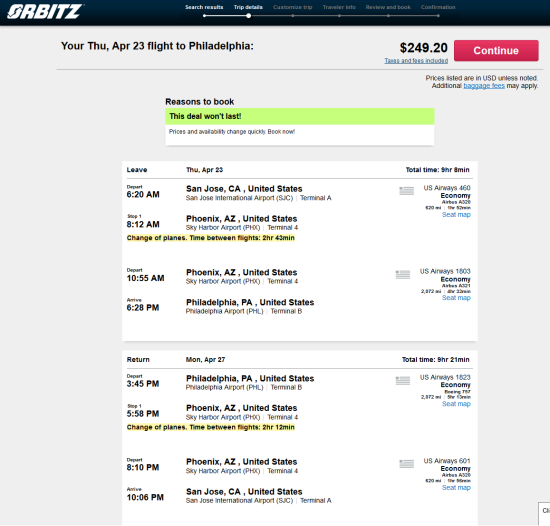The width and height of the screenshot is (550, 526).
Task: Click the US Airways 1803 airline flag icon
Action: (403, 274)
